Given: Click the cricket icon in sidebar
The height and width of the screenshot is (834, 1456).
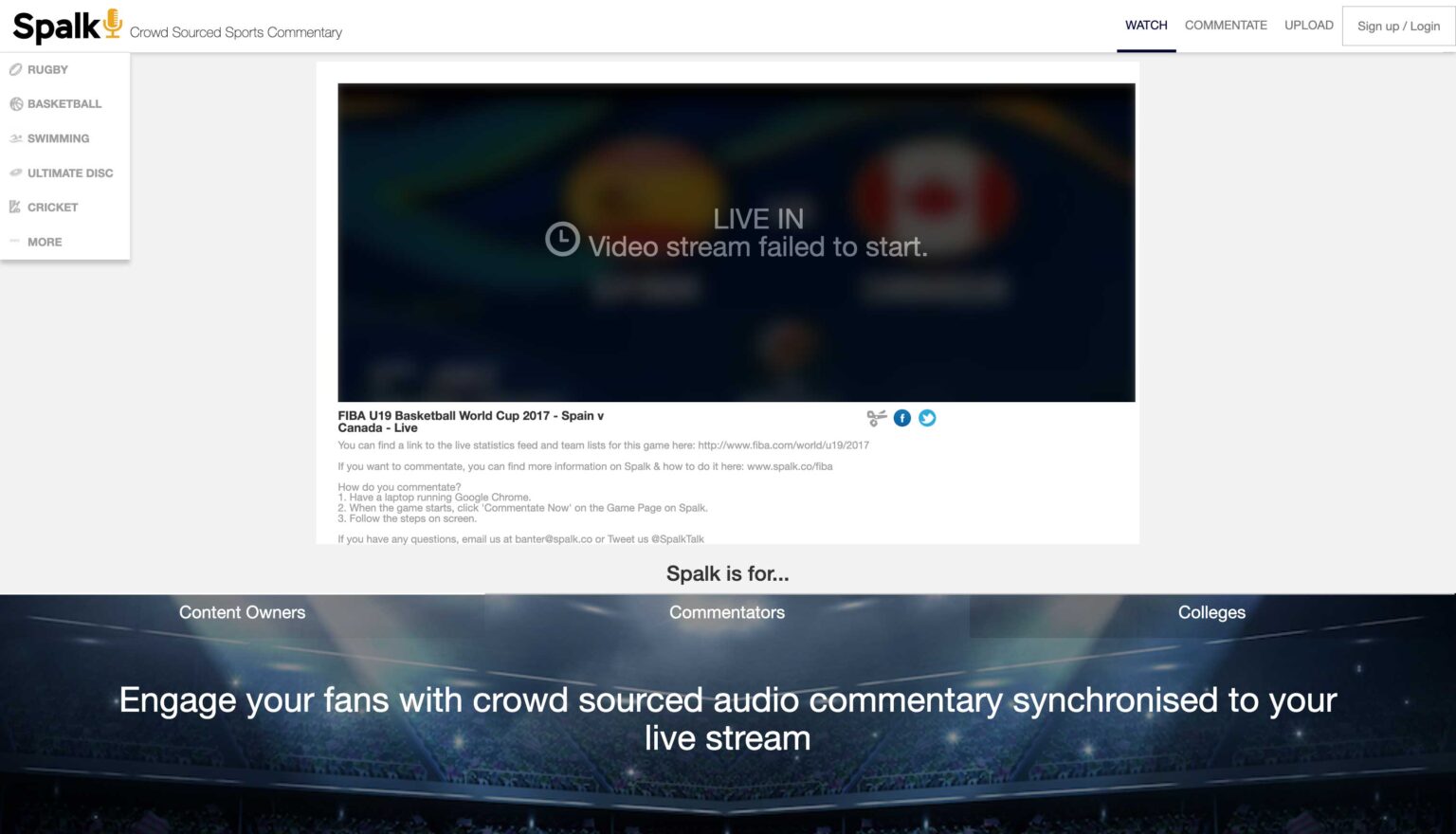Looking at the screenshot, I should pos(15,207).
